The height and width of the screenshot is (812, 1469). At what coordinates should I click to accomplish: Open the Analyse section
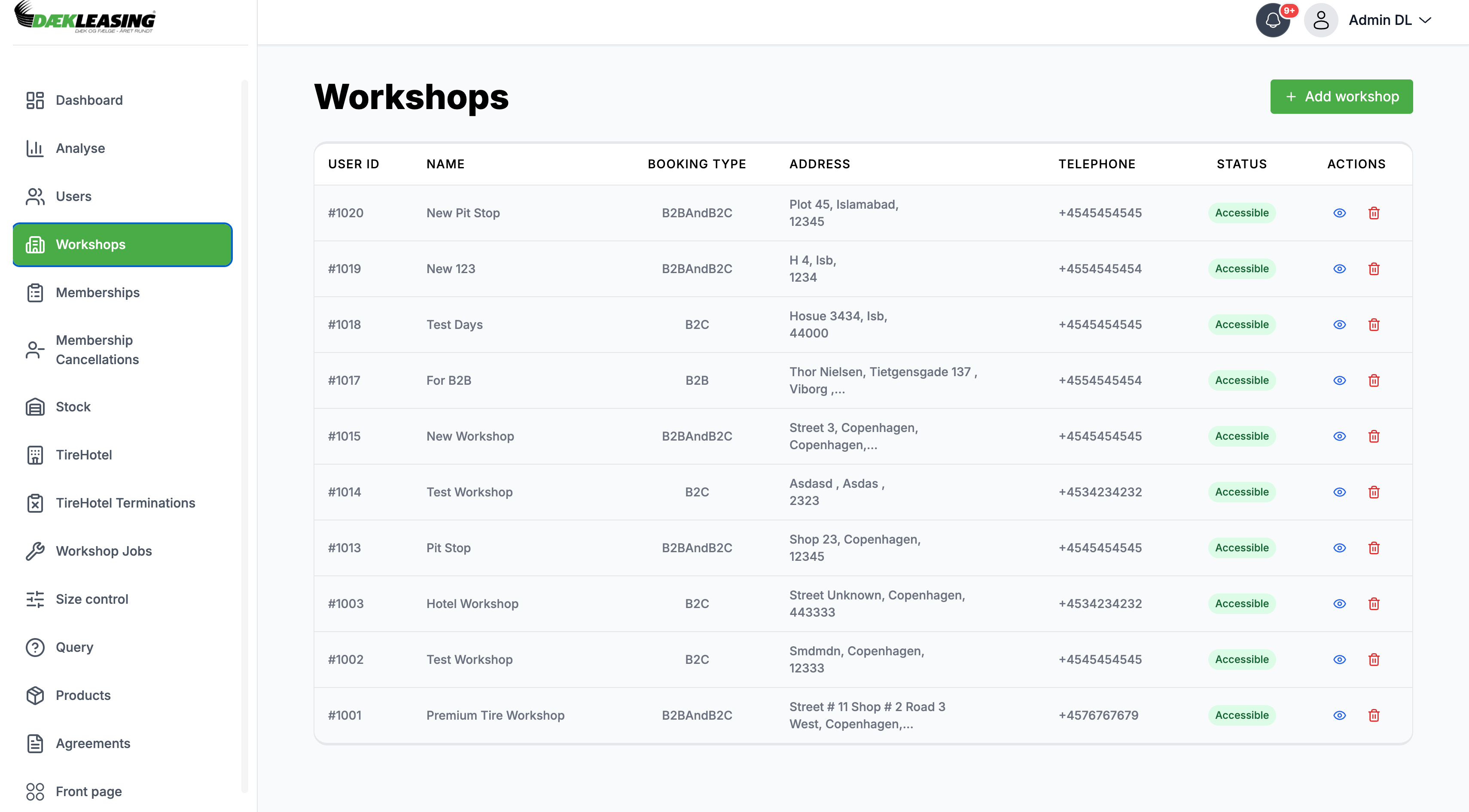coord(122,148)
